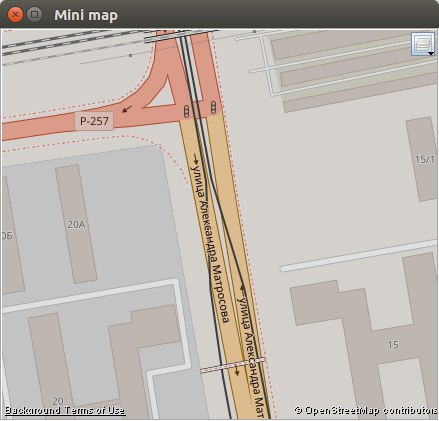Select building labeled 20A
Viewport: 439px width, 421px height.
click(76, 225)
